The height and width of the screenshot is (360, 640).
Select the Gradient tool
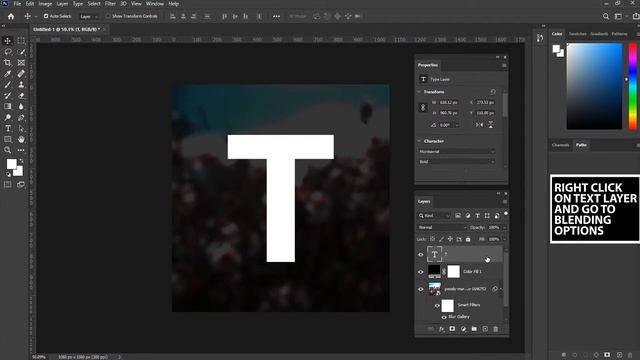(x=8, y=107)
